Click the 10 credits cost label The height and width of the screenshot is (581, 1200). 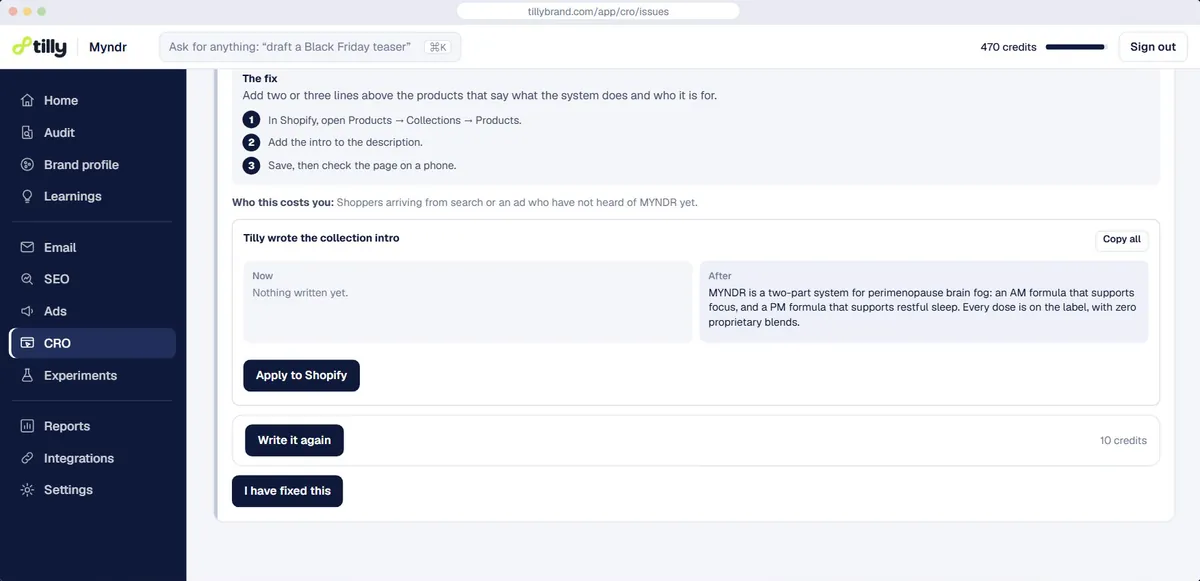[x=1123, y=440]
